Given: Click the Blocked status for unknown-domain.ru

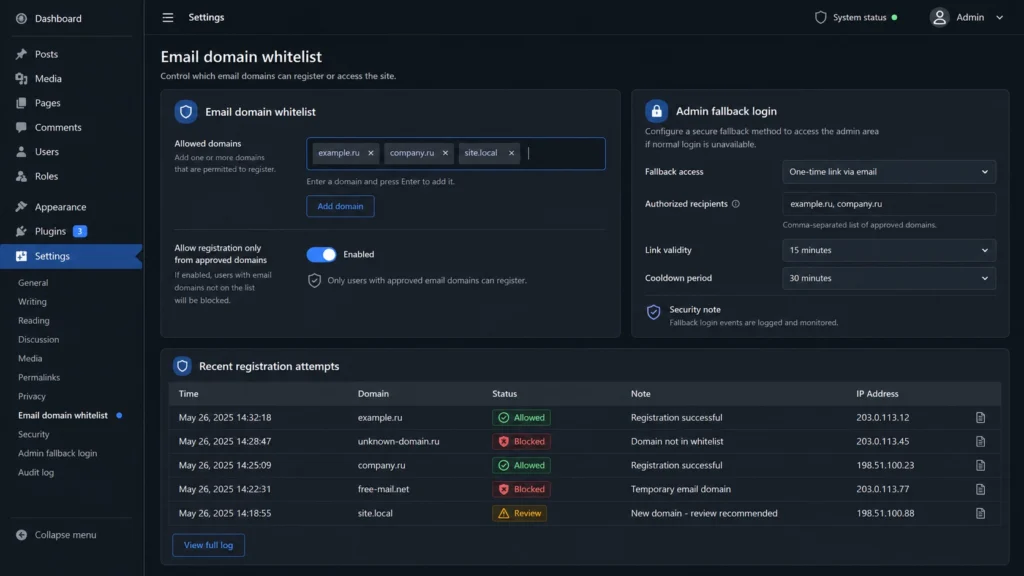Looking at the screenshot, I should click(x=521, y=441).
